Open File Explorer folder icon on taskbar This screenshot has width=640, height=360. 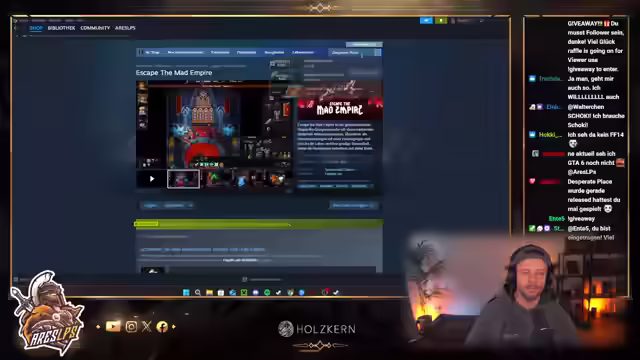[209, 292]
